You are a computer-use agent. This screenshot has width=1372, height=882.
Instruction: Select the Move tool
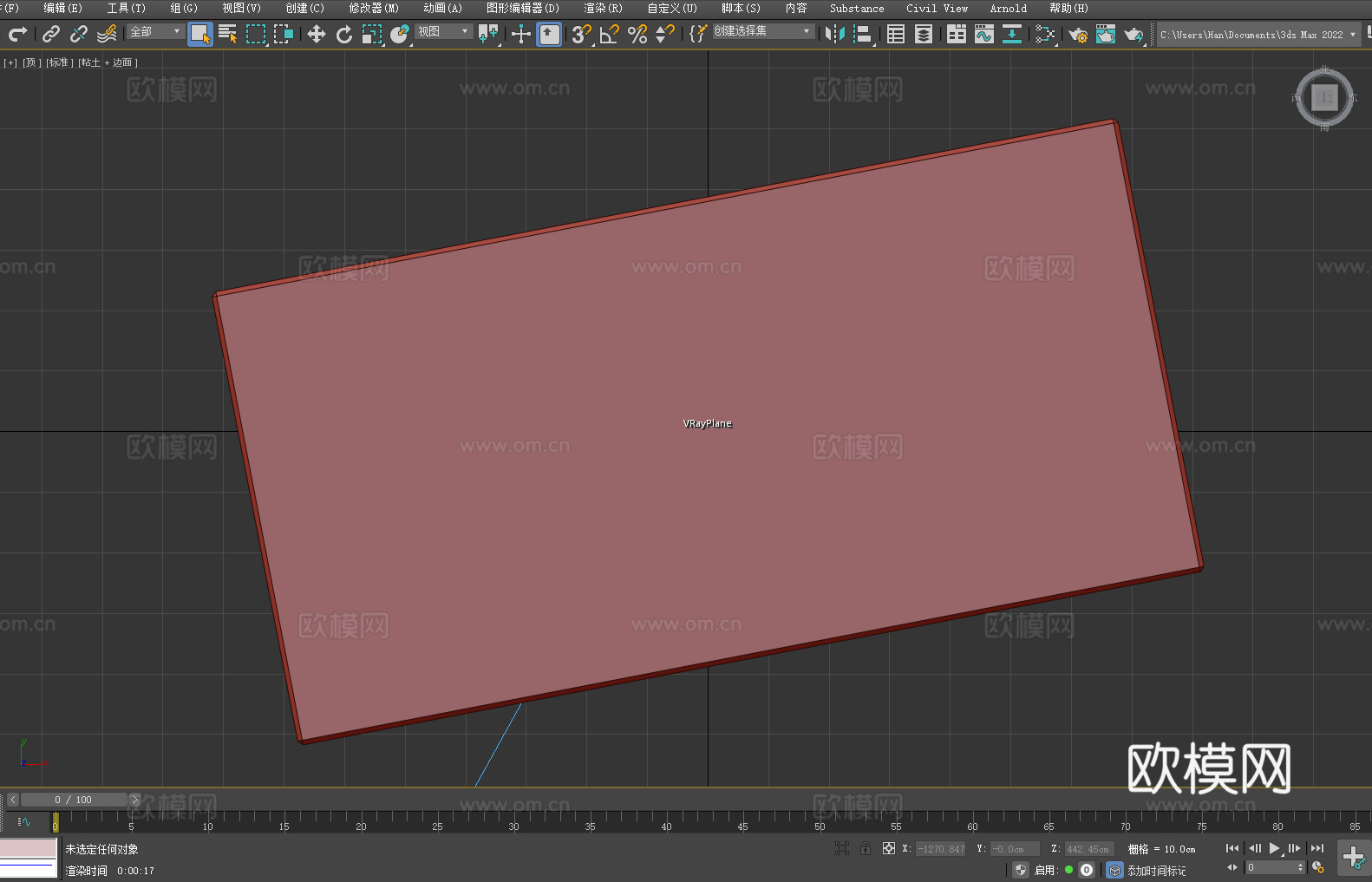(317, 34)
